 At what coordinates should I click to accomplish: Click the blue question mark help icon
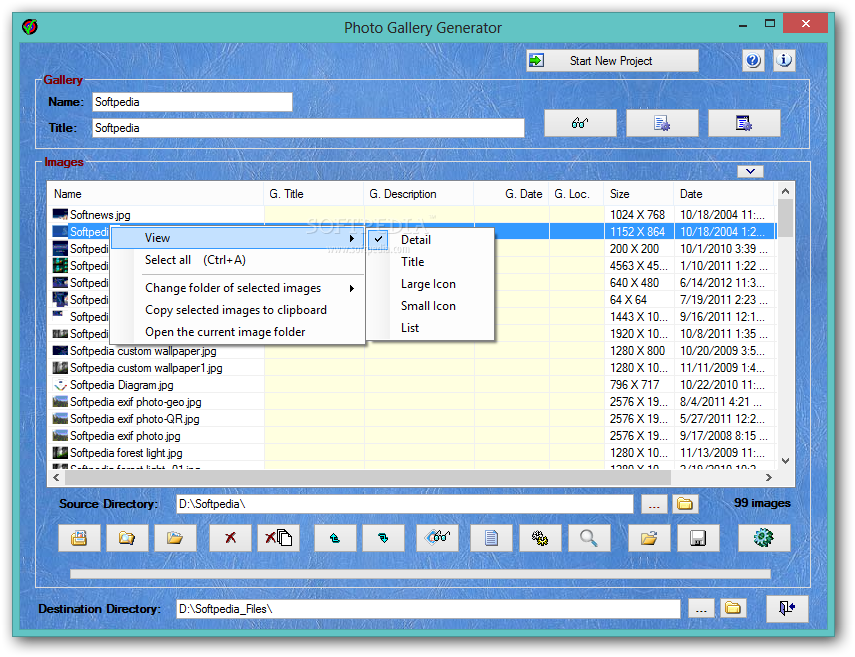coord(753,60)
